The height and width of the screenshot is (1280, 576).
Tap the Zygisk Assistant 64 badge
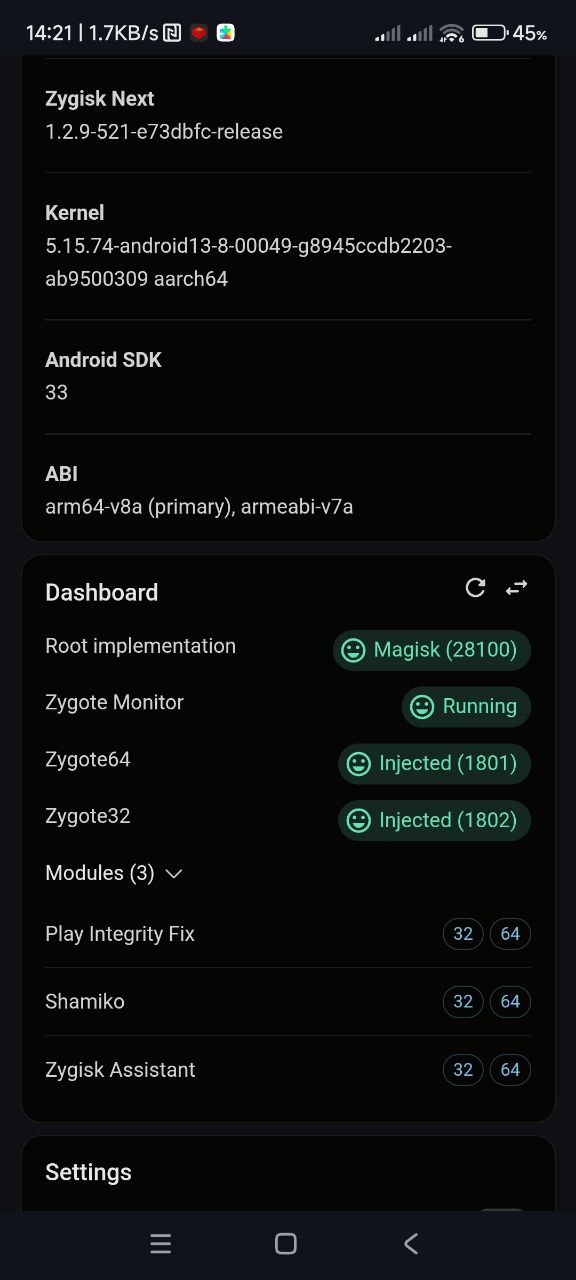click(510, 1070)
